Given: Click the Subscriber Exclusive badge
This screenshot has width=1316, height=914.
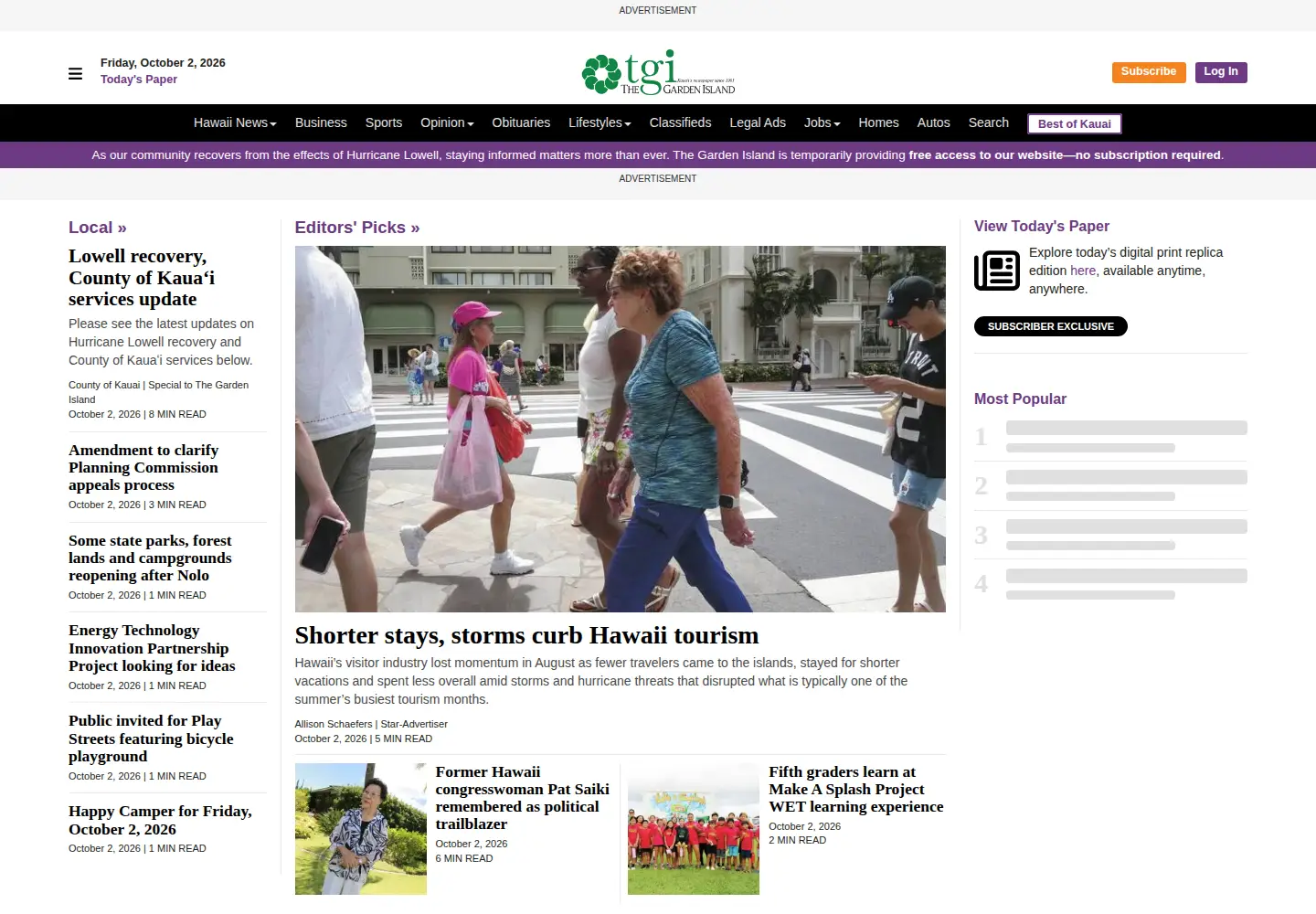Looking at the screenshot, I should [x=1051, y=326].
